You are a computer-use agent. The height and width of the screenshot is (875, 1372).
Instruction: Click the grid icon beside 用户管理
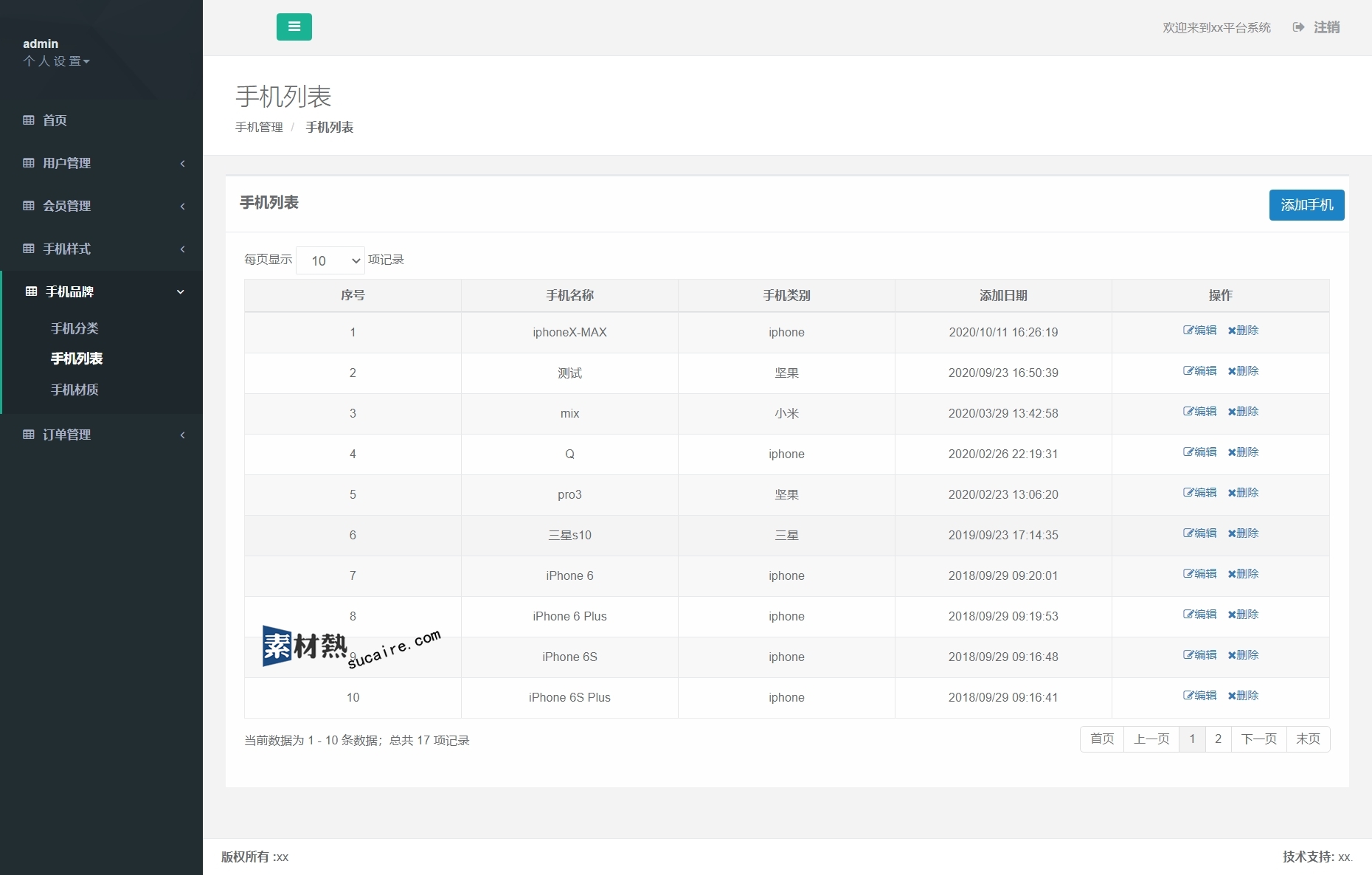(x=29, y=163)
